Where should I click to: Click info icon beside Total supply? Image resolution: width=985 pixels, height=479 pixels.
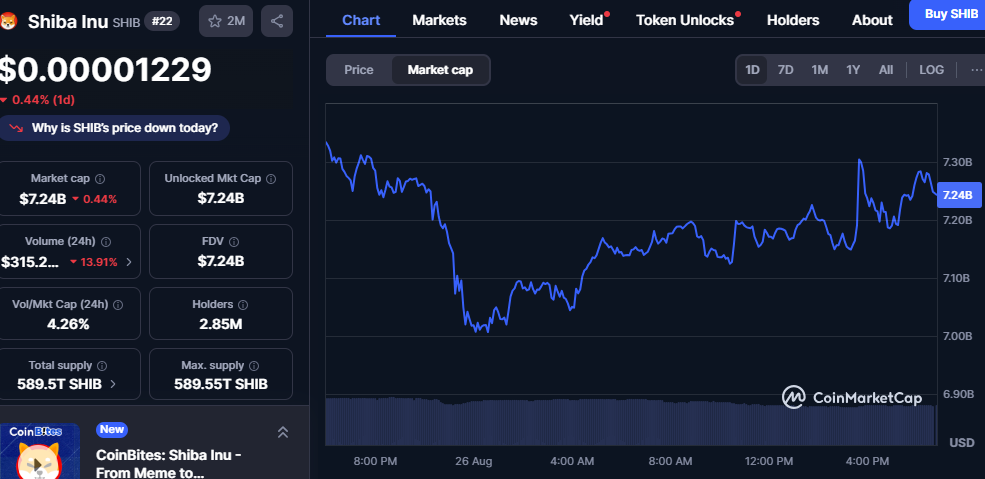pyautogui.click(x=102, y=365)
